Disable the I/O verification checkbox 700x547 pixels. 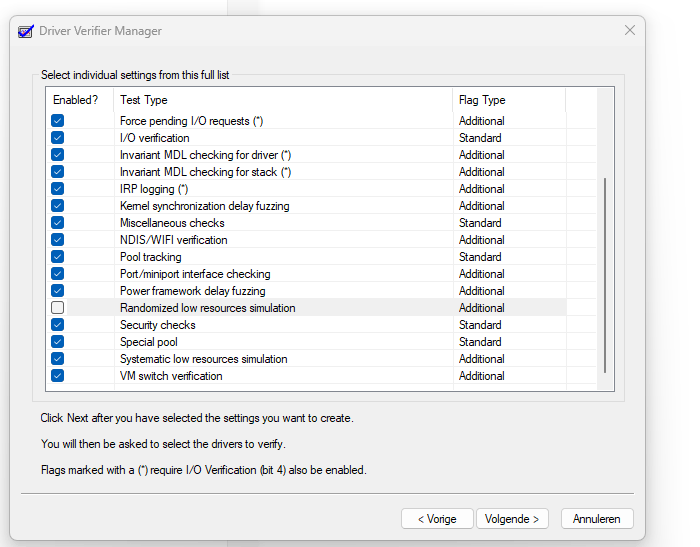[58, 138]
